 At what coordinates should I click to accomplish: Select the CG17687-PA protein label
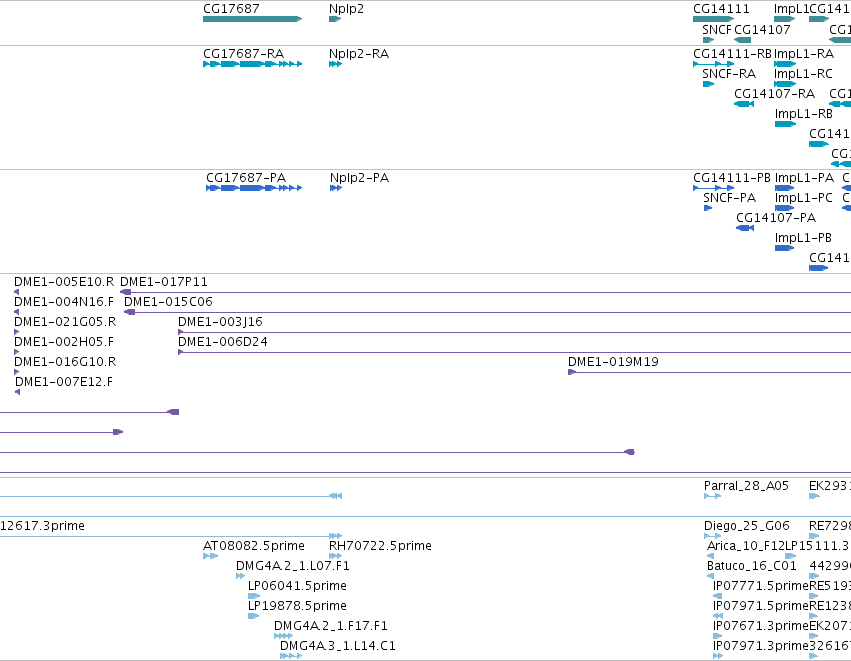(246, 178)
